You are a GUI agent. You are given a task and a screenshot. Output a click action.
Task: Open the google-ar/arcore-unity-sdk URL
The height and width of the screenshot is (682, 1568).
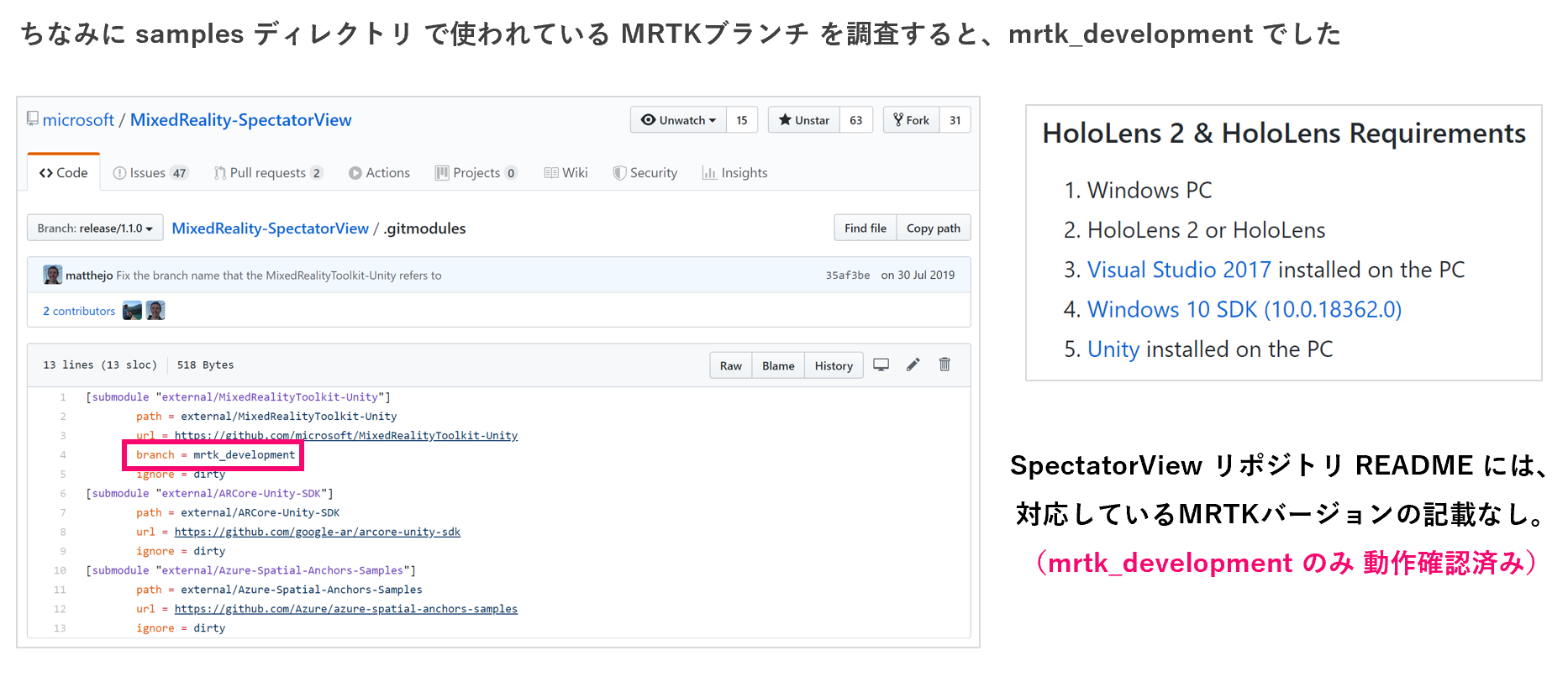click(318, 532)
